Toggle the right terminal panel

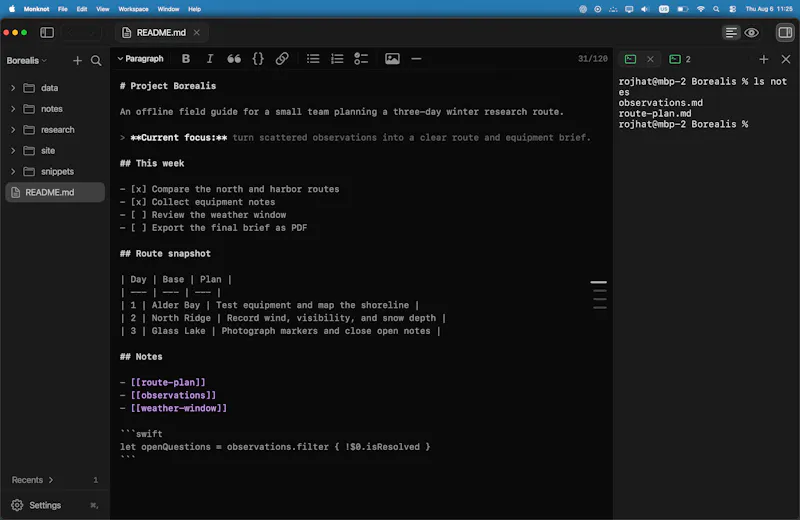click(785, 33)
